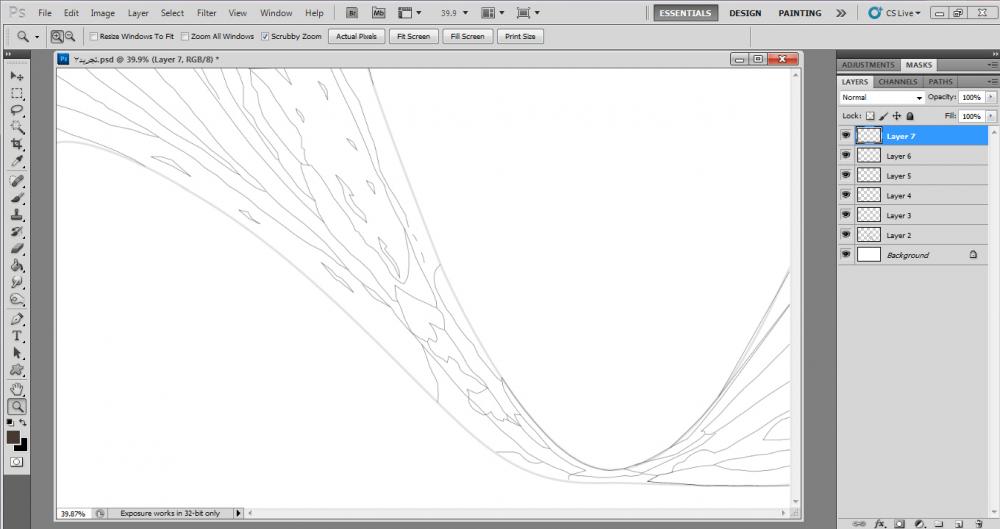Open the Filter menu
Viewport: 1000px width, 529px height.
coord(206,13)
